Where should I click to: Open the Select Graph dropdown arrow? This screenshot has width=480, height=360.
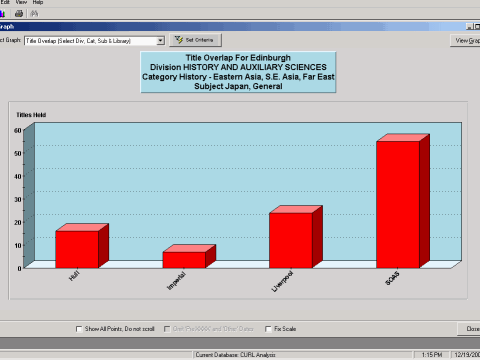tap(160, 41)
